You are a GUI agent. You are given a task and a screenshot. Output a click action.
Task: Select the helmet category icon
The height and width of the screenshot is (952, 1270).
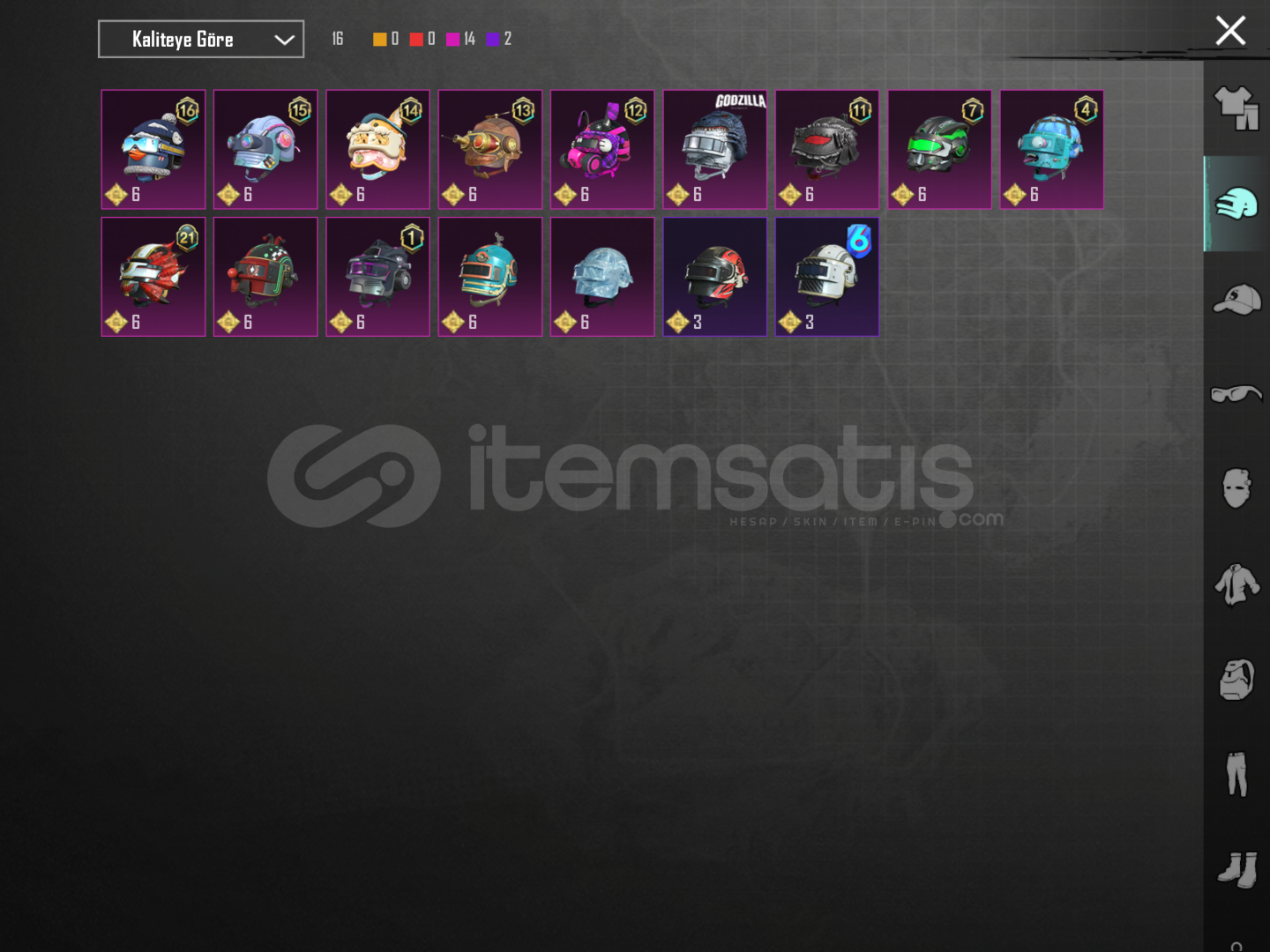1236,205
